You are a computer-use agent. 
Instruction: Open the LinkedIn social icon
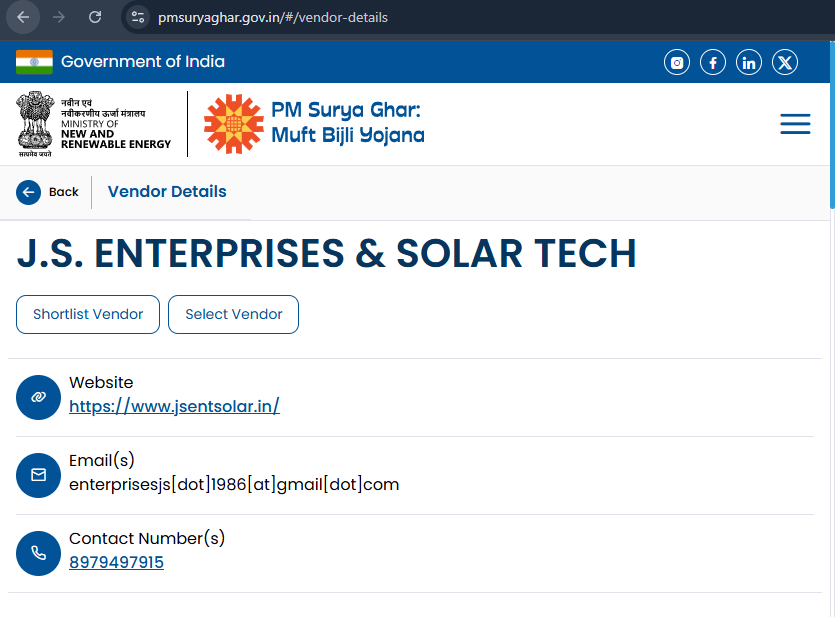[749, 62]
